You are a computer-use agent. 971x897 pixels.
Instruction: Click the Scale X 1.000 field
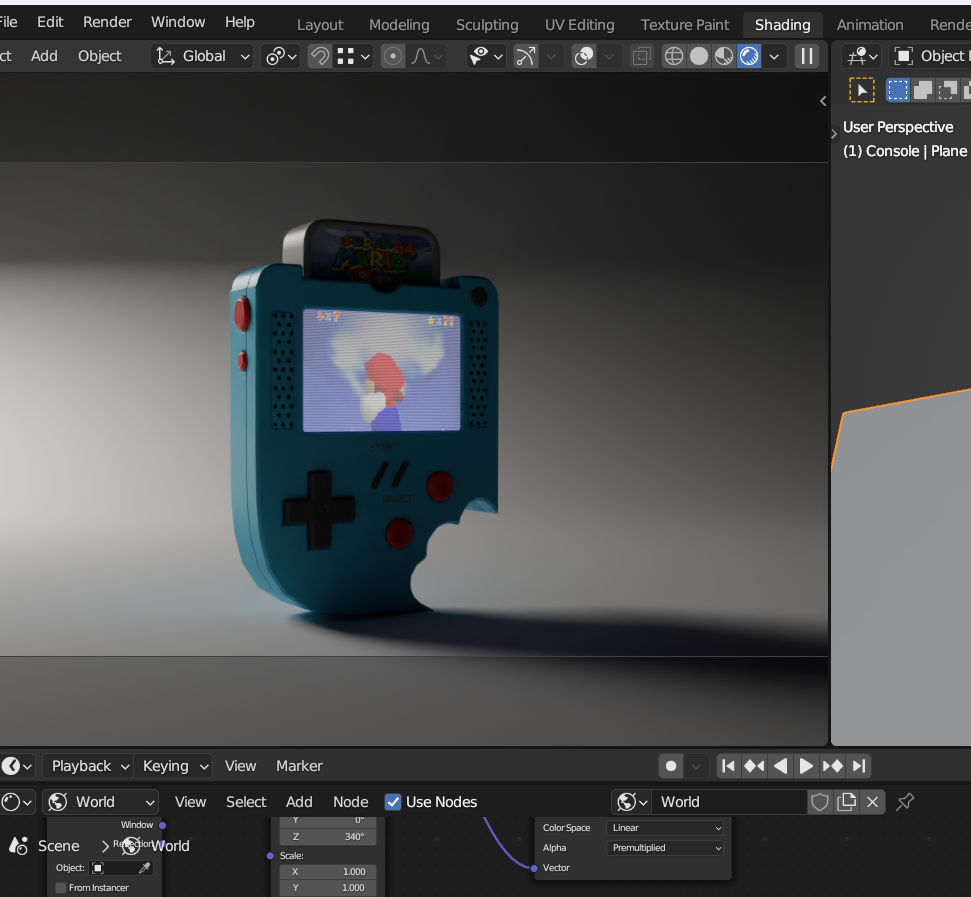point(328,872)
